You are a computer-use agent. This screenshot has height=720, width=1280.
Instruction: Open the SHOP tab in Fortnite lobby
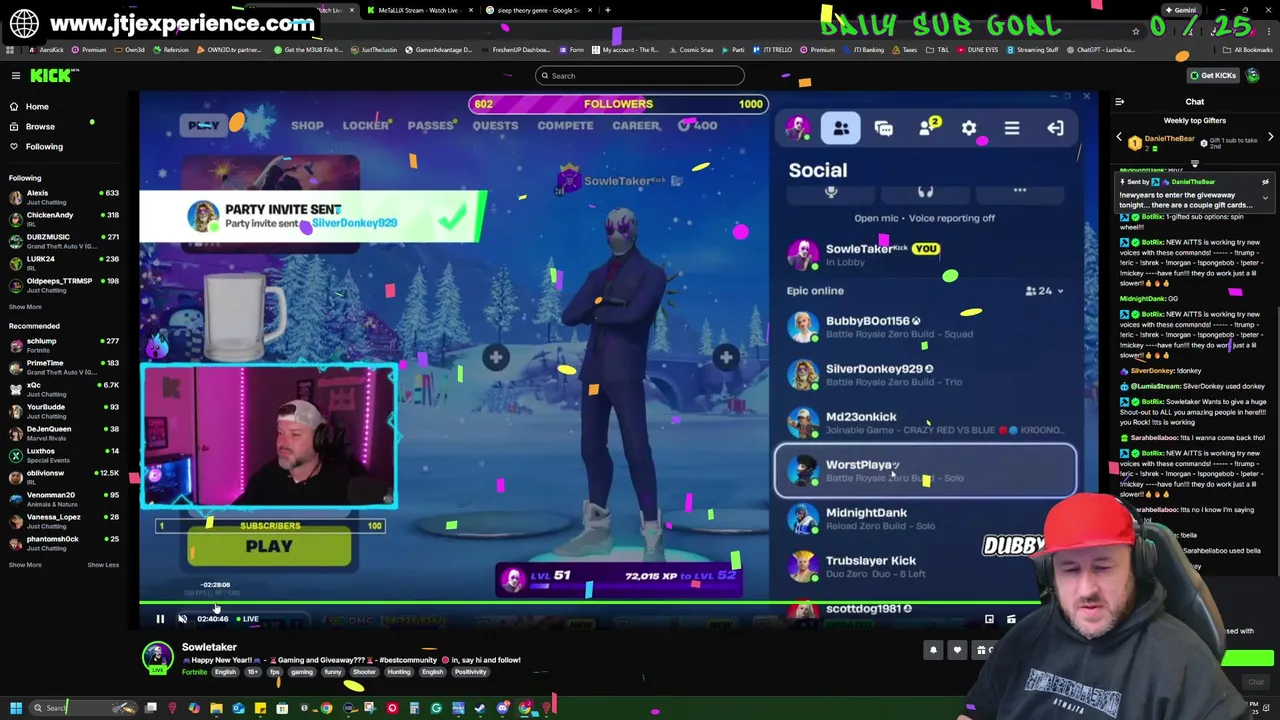point(307,126)
